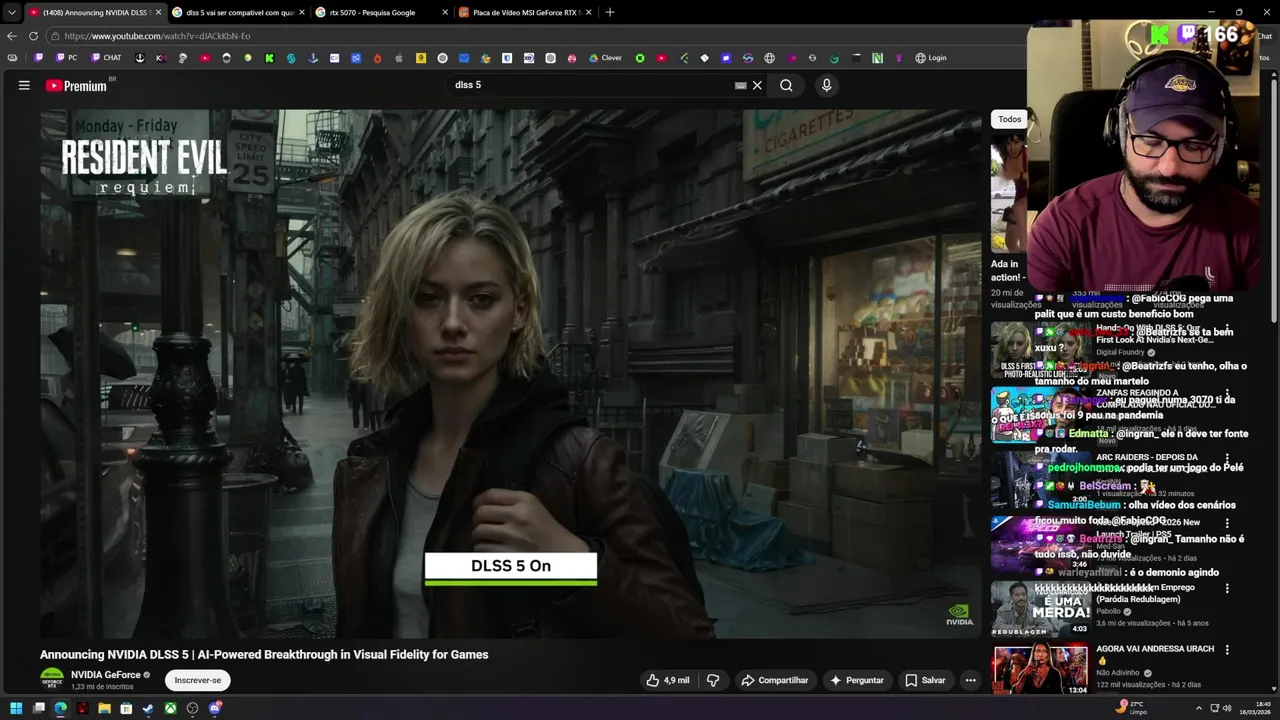Save the video with Salvar
Viewport: 1280px width, 720px height.
pyautogui.click(x=925, y=680)
